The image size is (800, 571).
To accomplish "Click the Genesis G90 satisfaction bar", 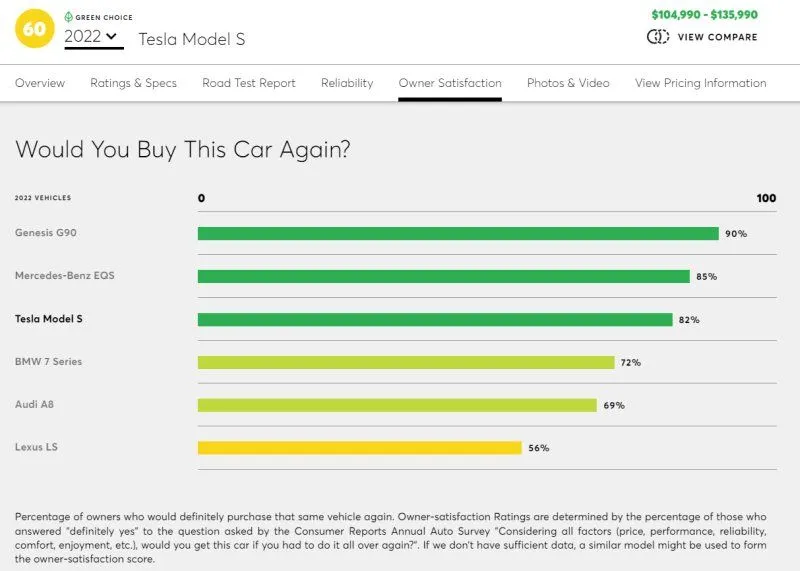I will [x=458, y=233].
